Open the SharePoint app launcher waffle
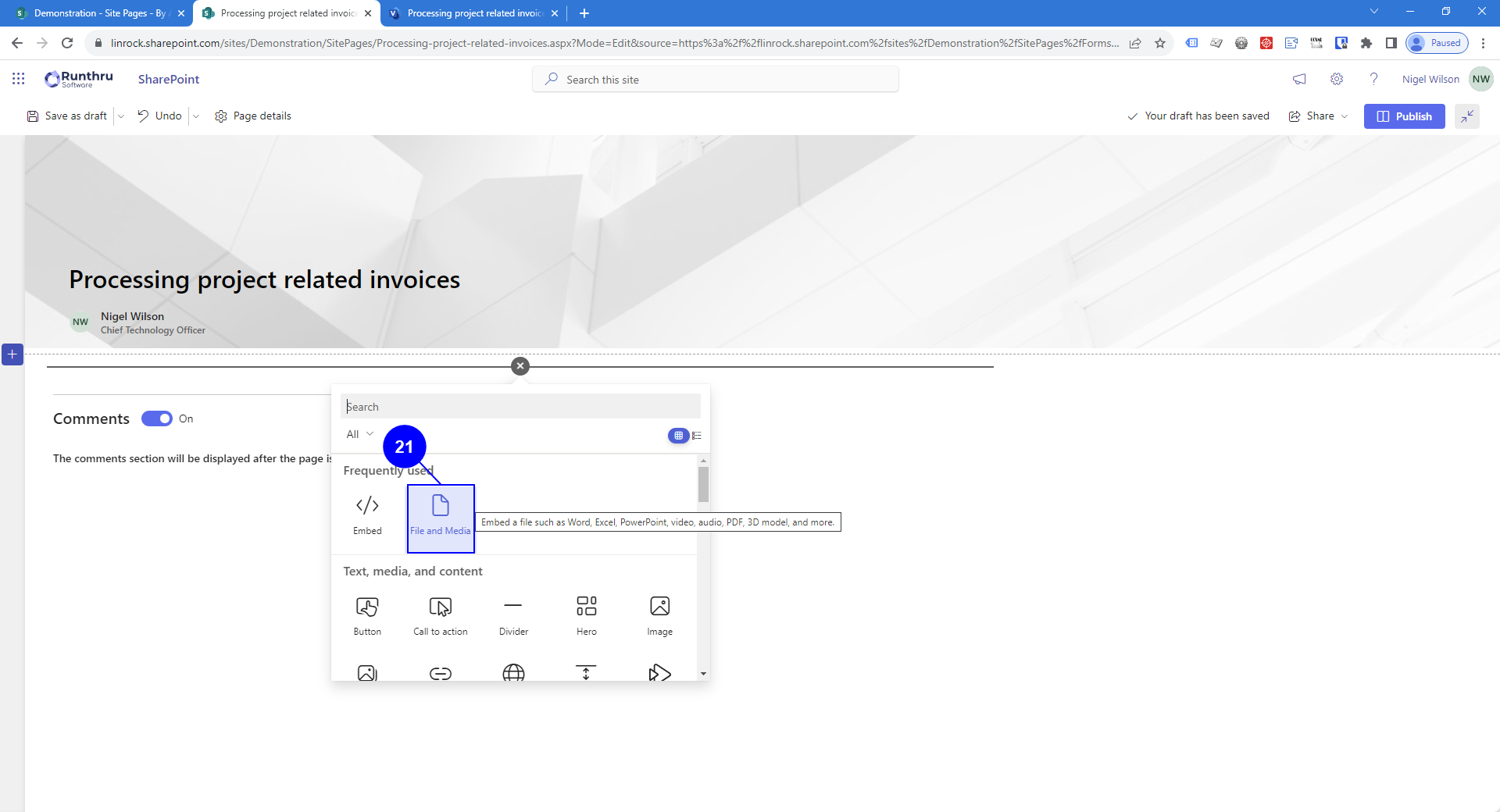This screenshot has height=812, width=1500. [x=19, y=79]
